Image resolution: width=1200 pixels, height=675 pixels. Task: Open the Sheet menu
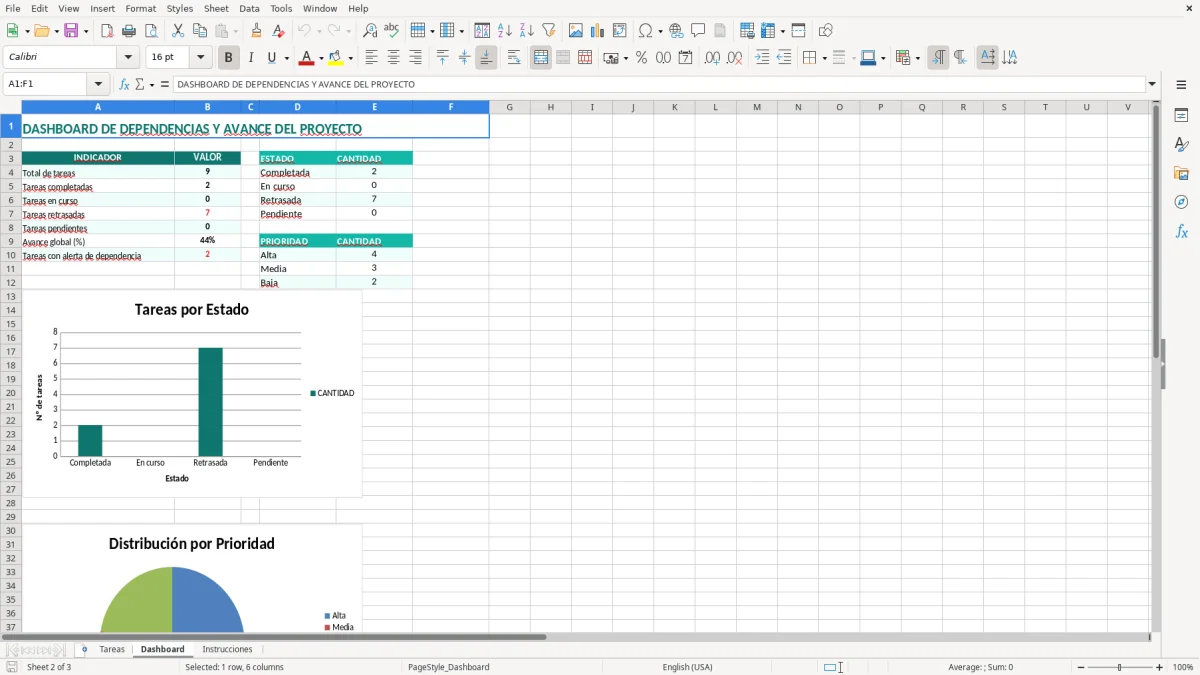pos(216,8)
